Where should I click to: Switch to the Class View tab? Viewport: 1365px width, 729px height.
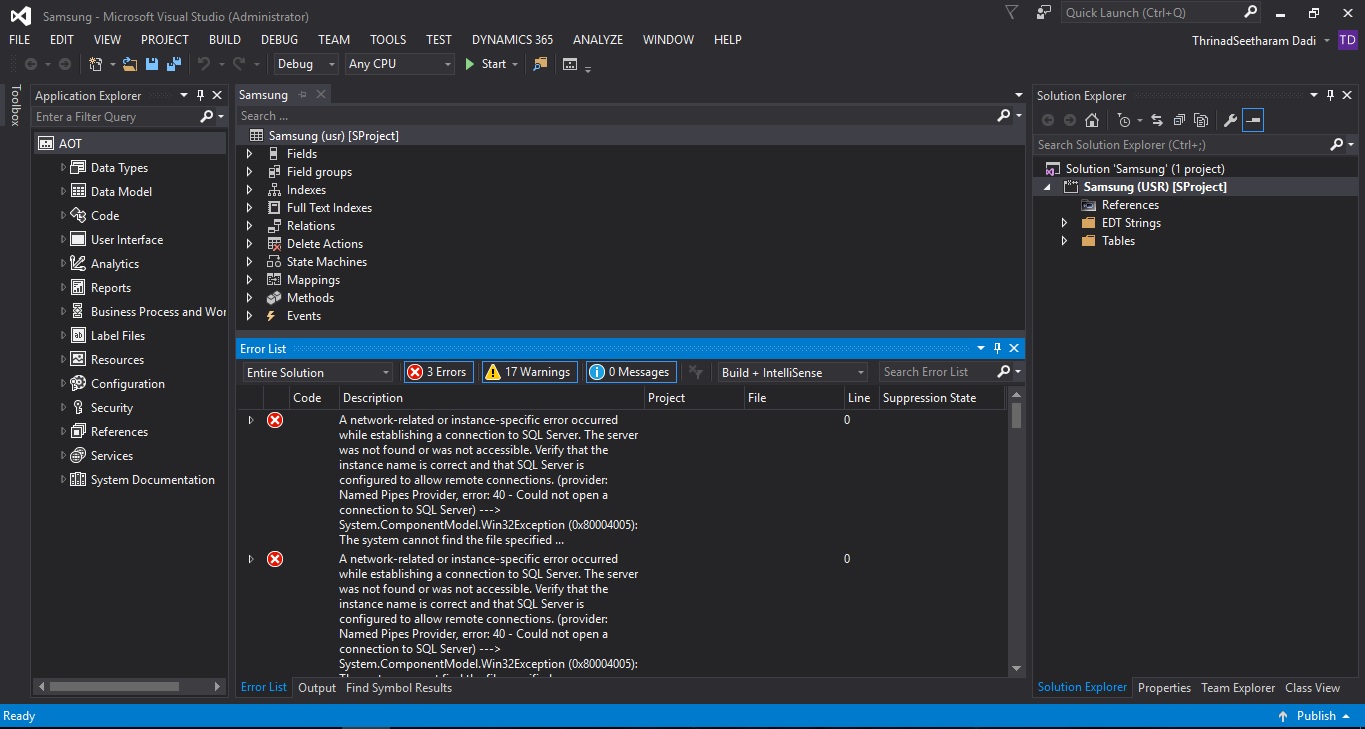[x=1312, y=688]
